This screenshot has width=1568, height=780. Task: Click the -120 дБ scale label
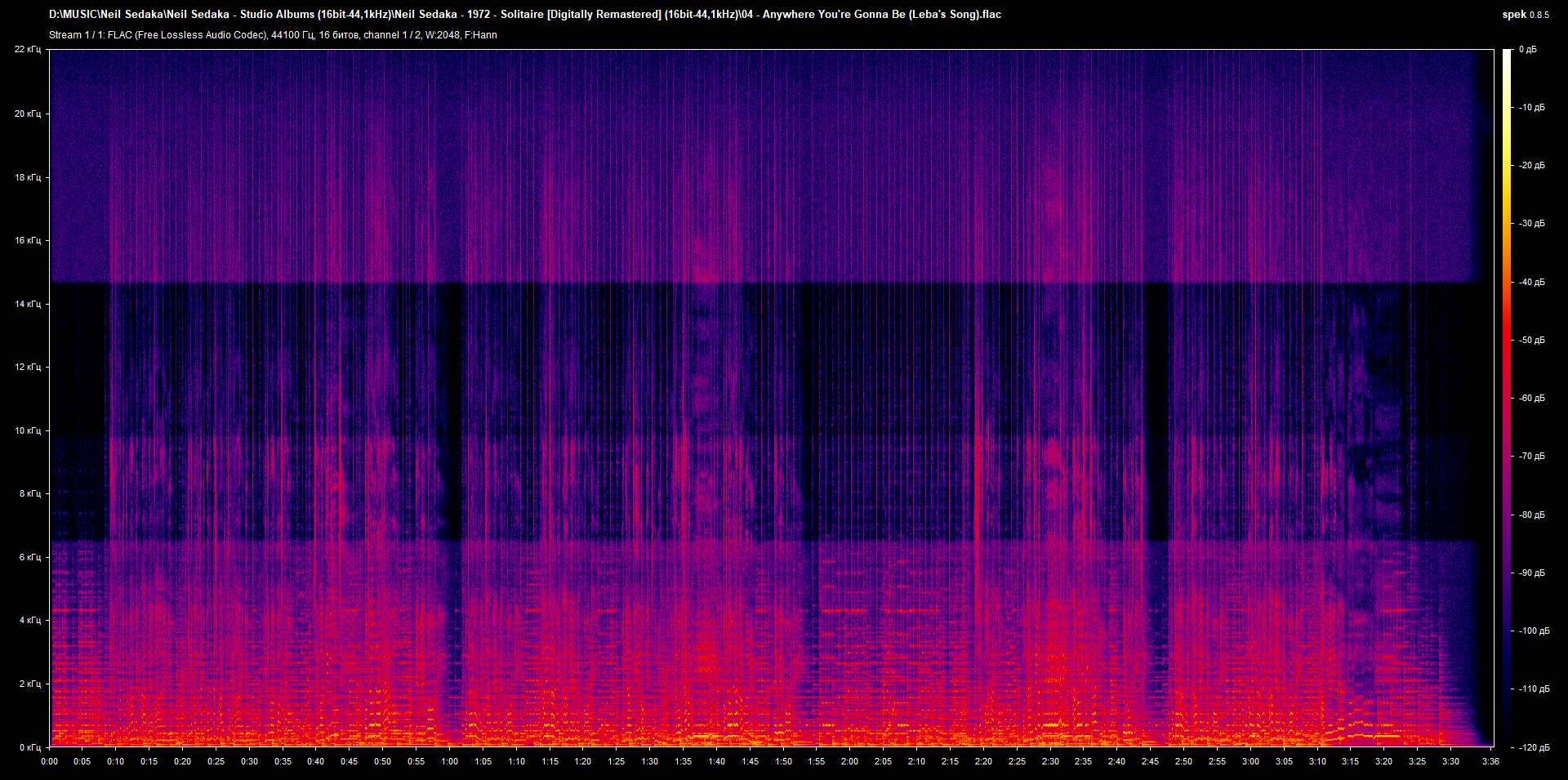(1534, 748)
